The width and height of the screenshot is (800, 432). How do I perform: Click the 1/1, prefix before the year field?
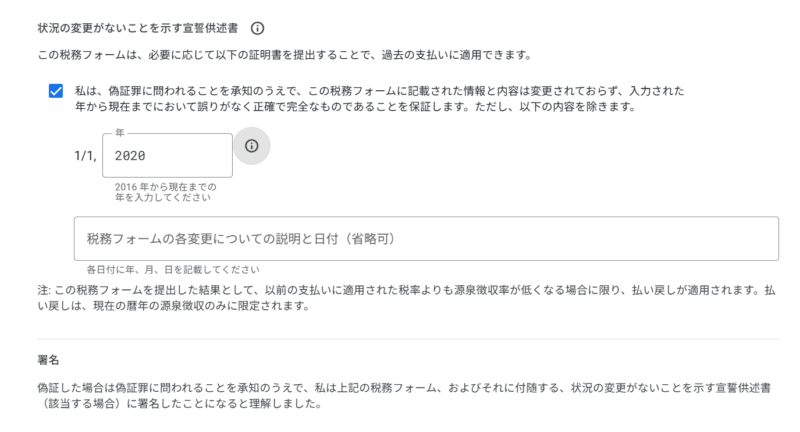point(86,156)
